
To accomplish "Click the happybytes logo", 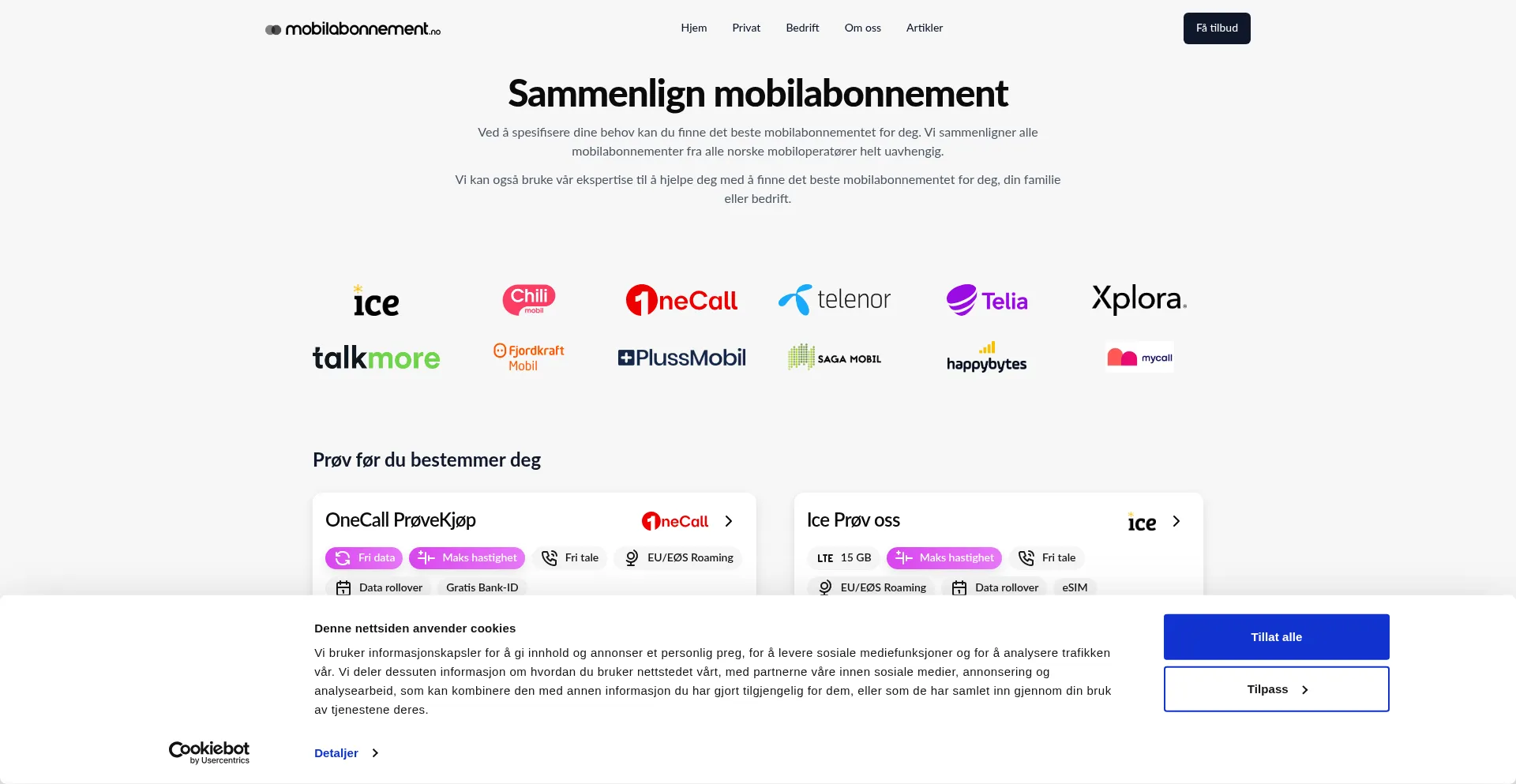I will pos(987,358).
